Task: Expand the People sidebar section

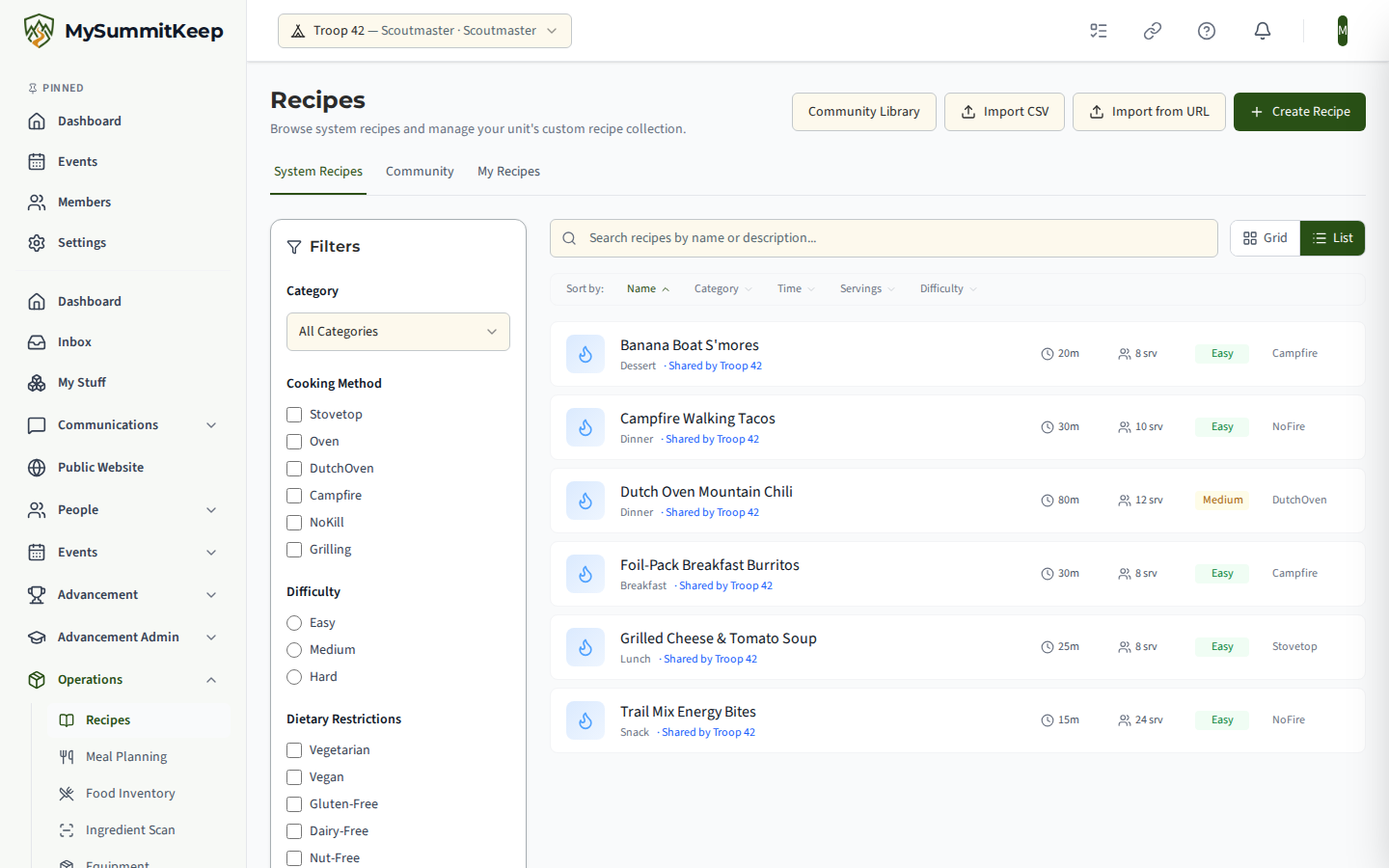Action: pyautogui.click(x=123, y=510)
